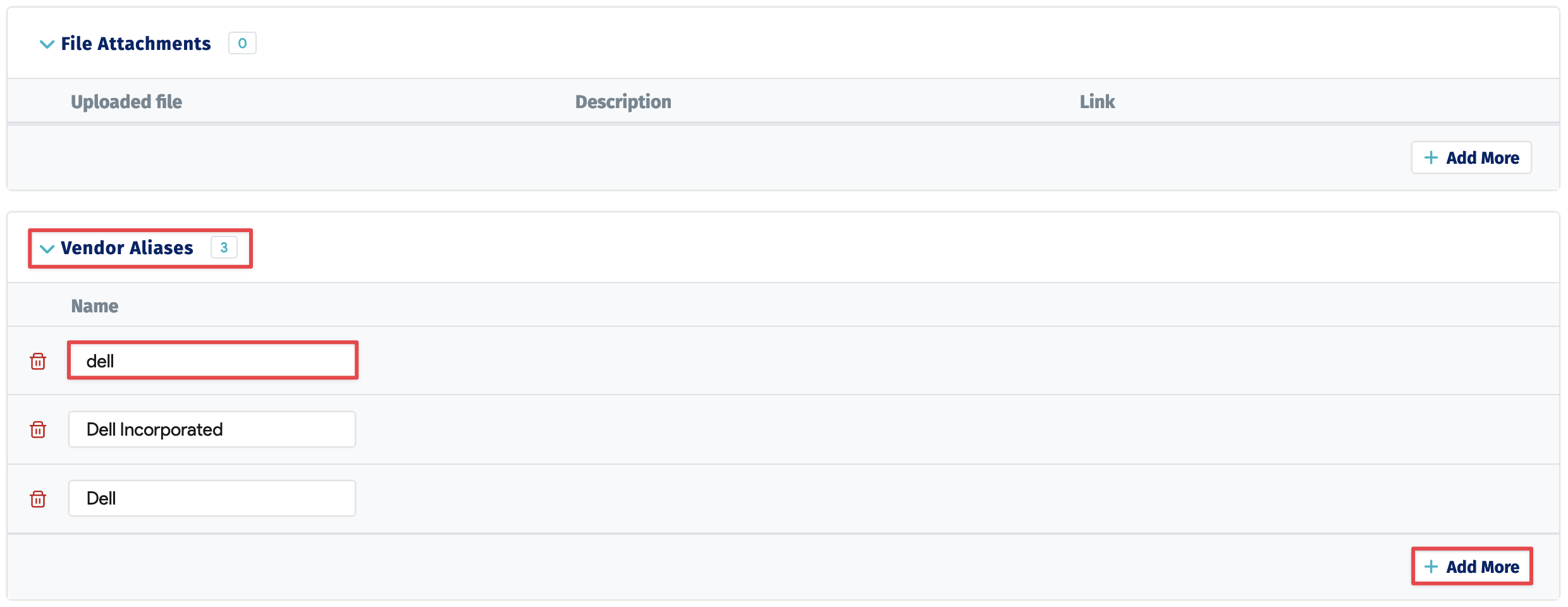Screen dimensions: 1568x607
Task: Click the Vendor Aliases section title
Action: [126, 248]
